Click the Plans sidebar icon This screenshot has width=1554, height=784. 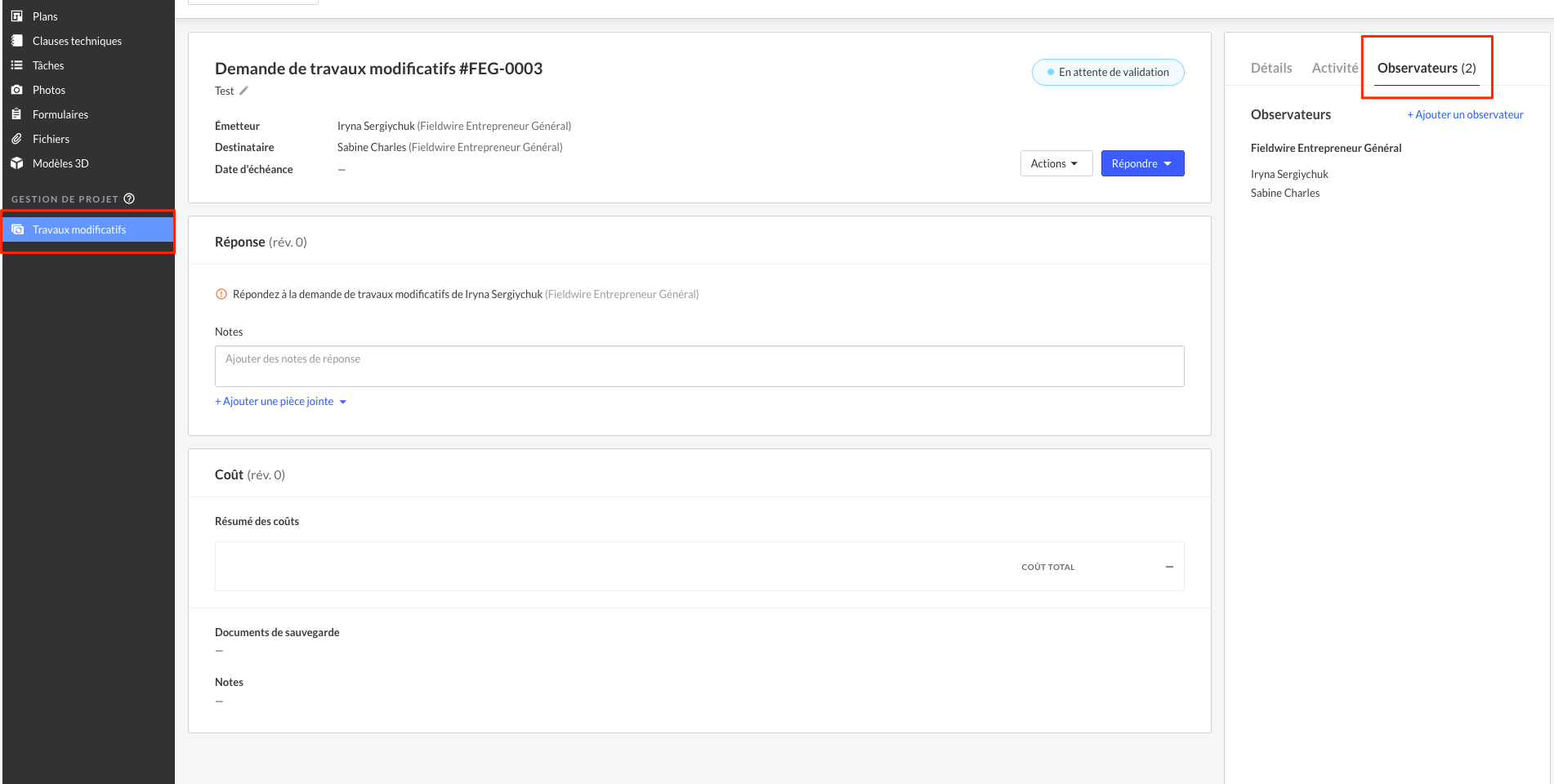click(16, 16)
